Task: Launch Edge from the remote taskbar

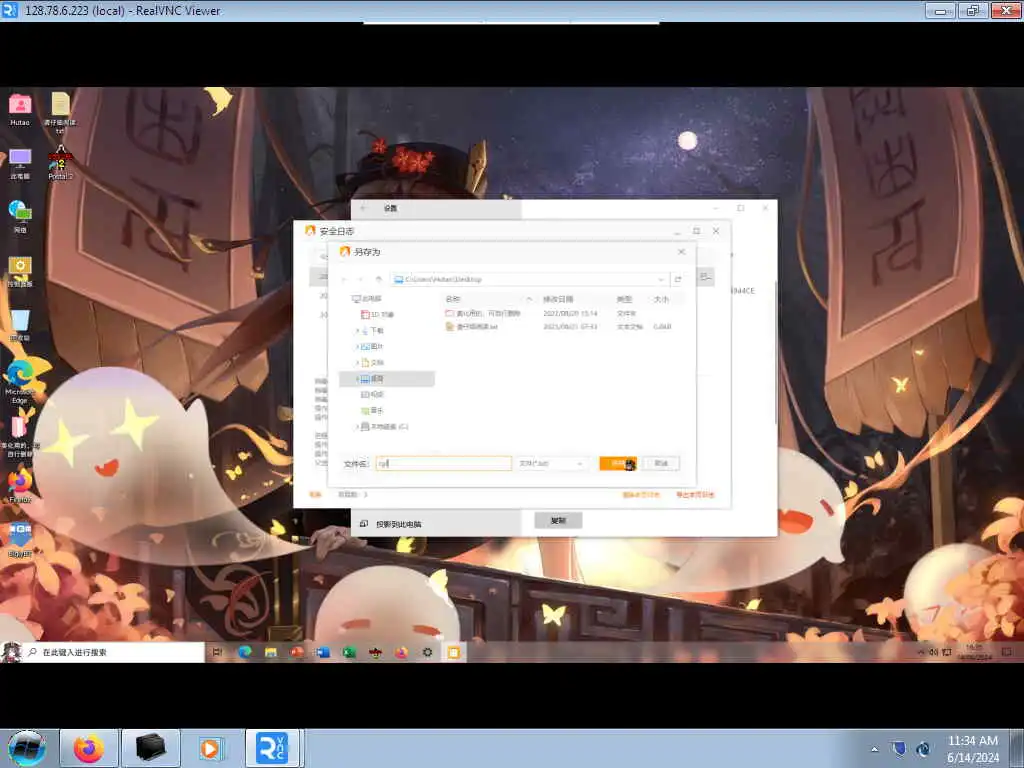Action: (x=245, y=652)
